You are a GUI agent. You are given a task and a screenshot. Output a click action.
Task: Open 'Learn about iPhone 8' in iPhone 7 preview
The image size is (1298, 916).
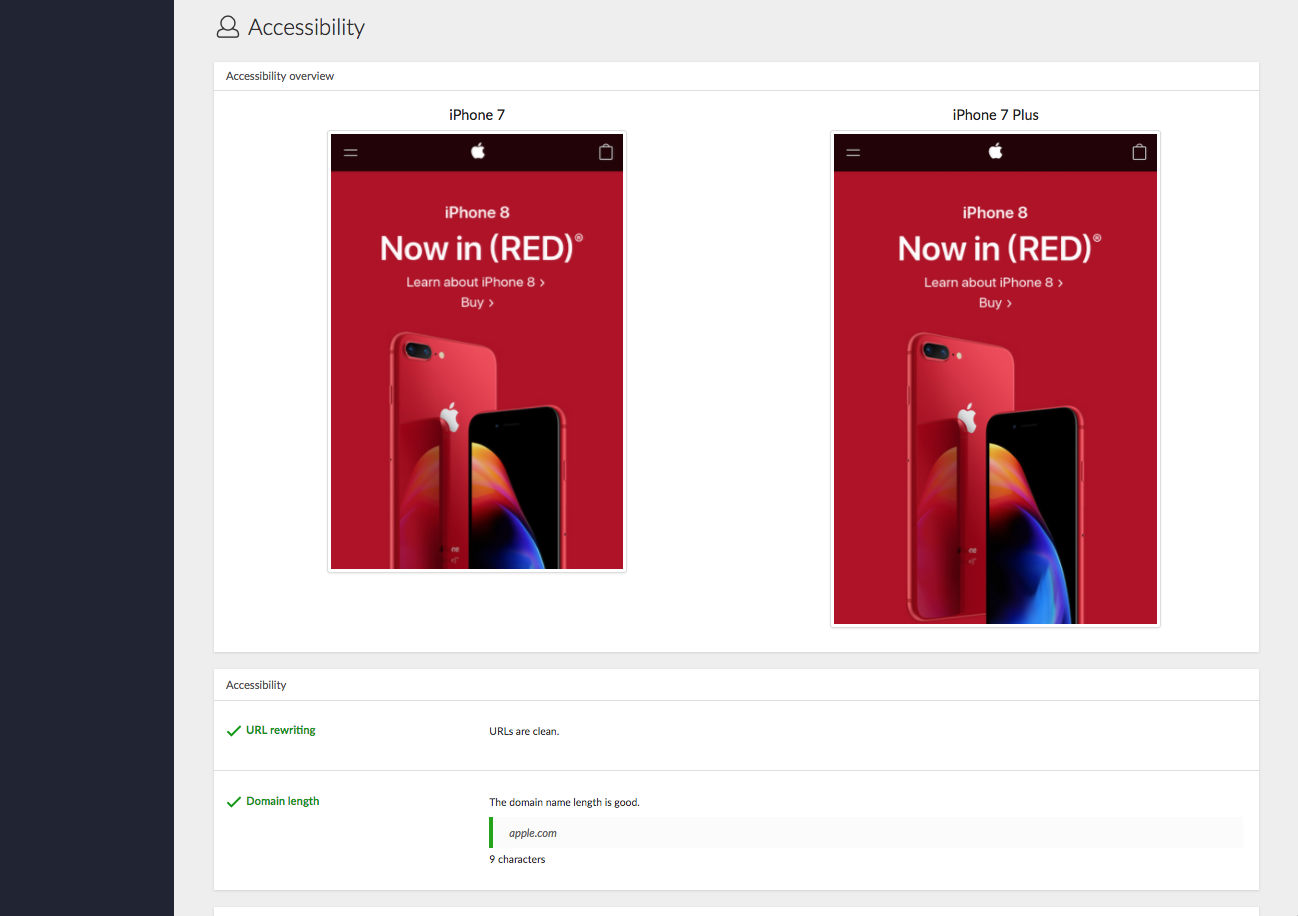(x=475, y=282)
